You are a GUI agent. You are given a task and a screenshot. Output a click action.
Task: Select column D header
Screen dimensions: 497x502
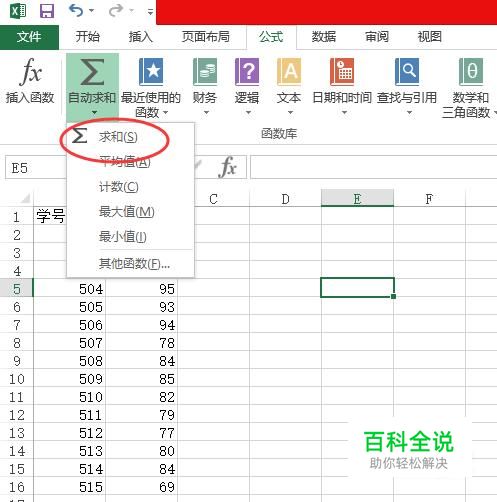(285, 199)
